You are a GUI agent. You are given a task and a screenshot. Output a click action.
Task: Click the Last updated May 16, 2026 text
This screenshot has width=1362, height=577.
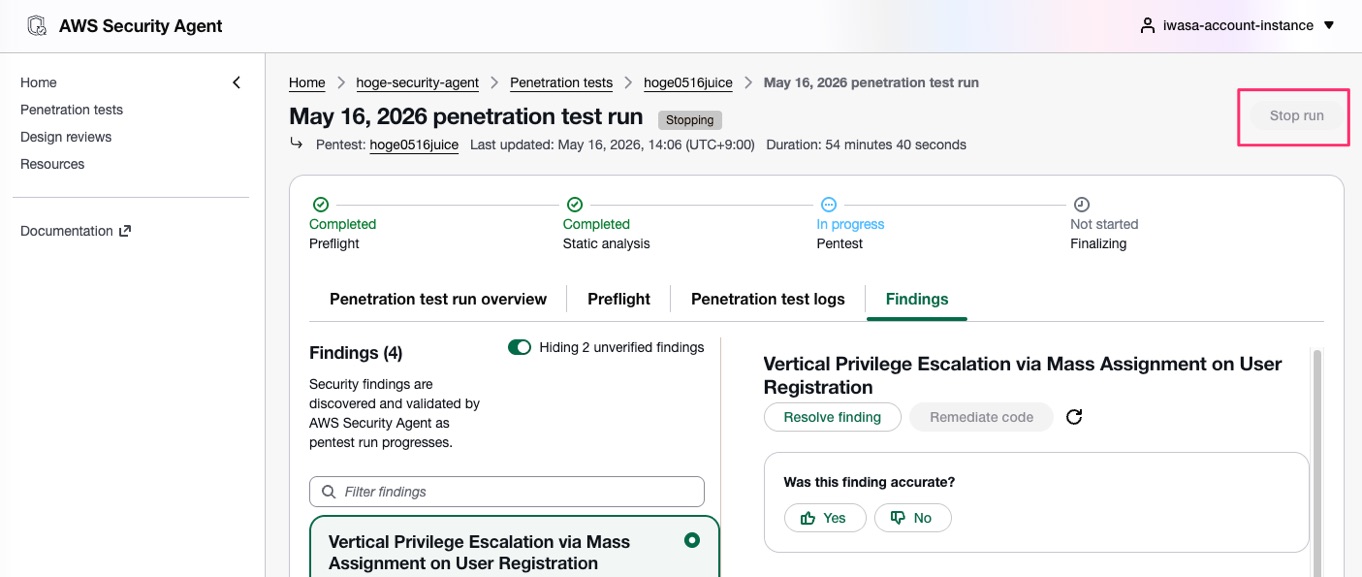[x=612, y=145]
